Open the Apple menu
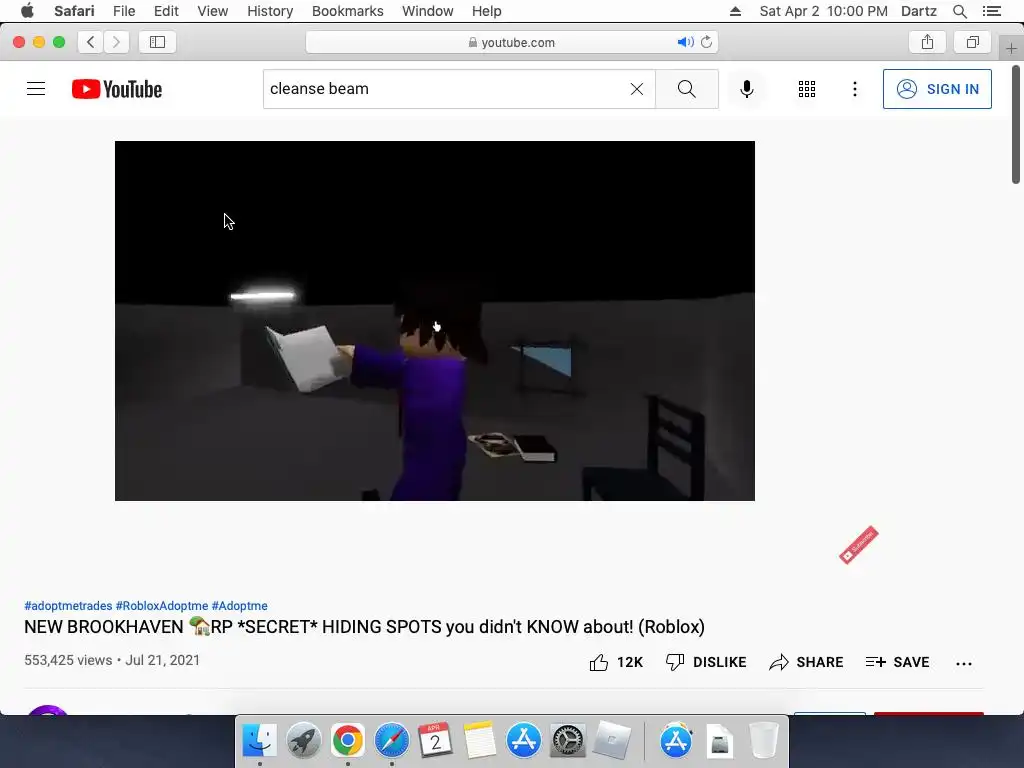Viewport: 1024px width, 768px height. click(x=27, y=11)
